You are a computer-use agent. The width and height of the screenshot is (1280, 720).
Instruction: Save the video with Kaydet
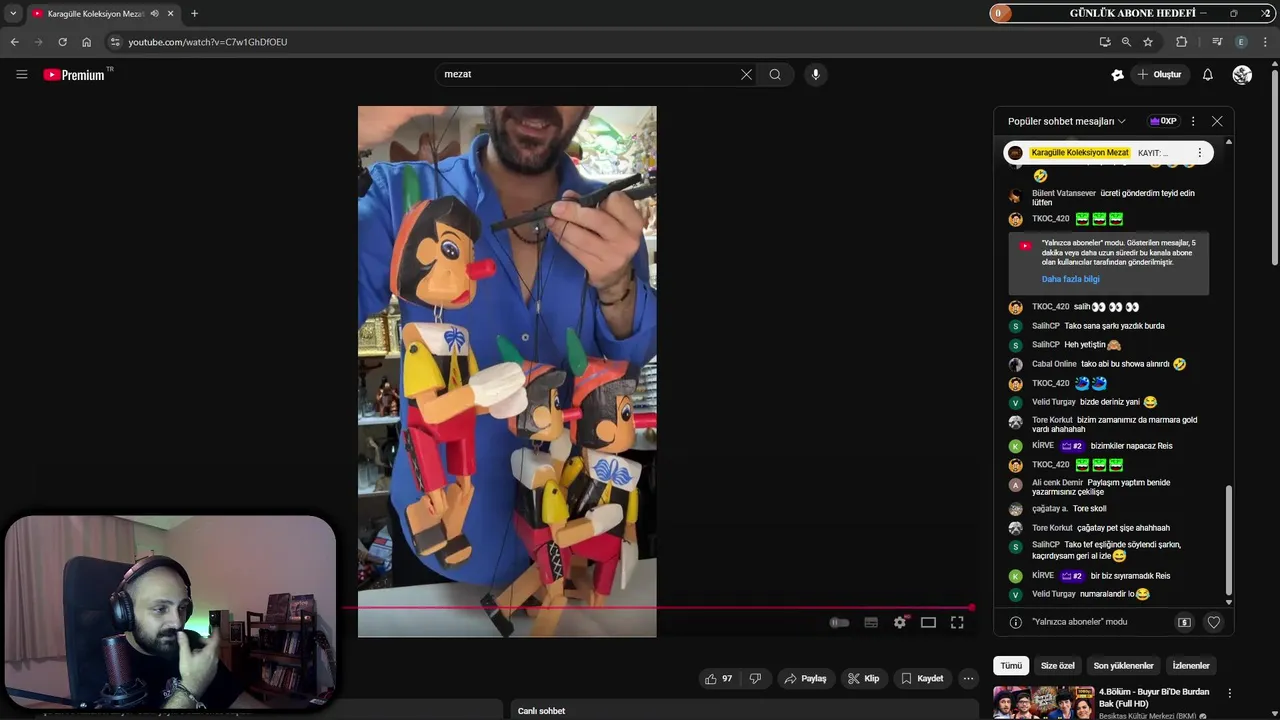[921, 678]
